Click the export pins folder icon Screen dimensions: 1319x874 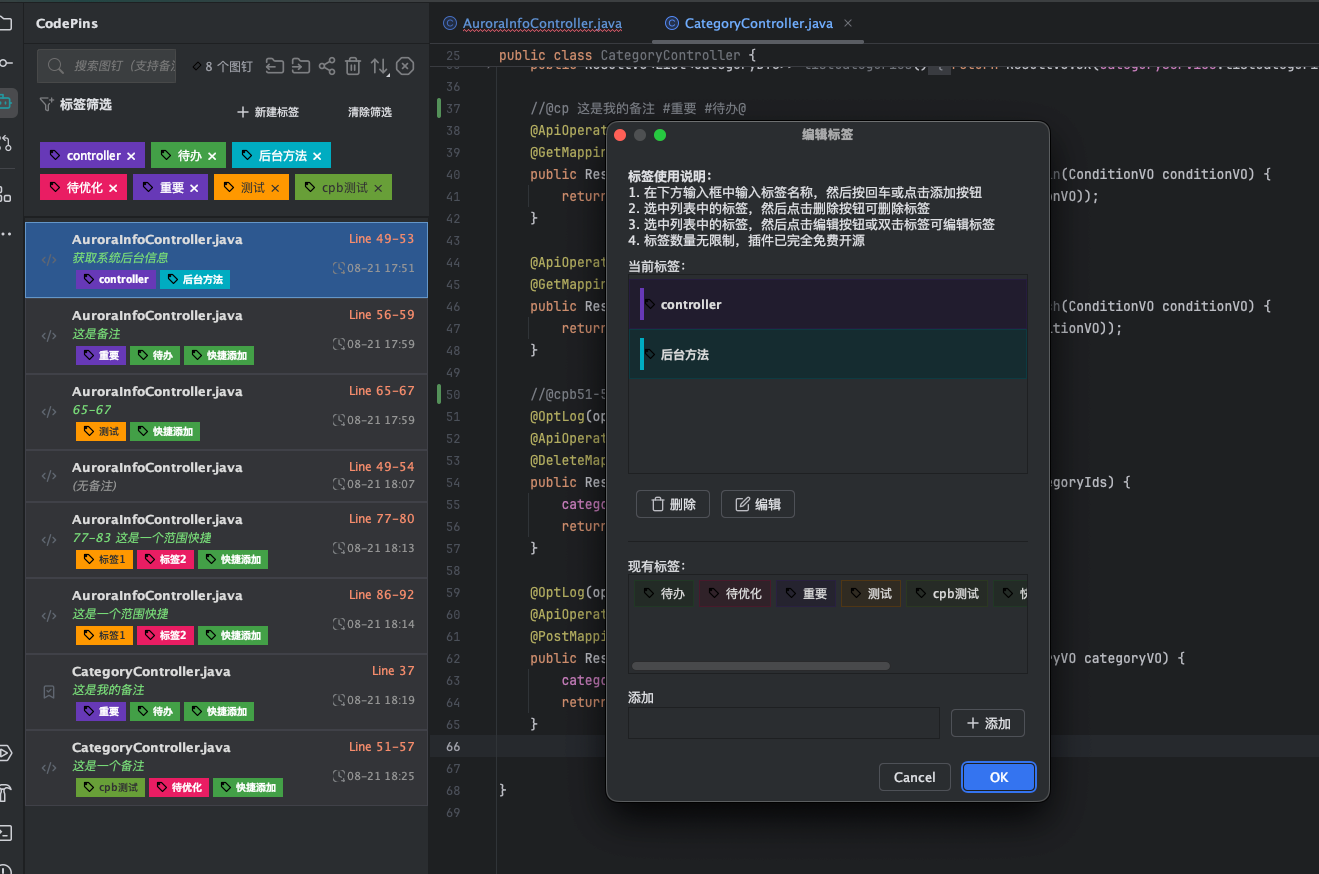301,66
